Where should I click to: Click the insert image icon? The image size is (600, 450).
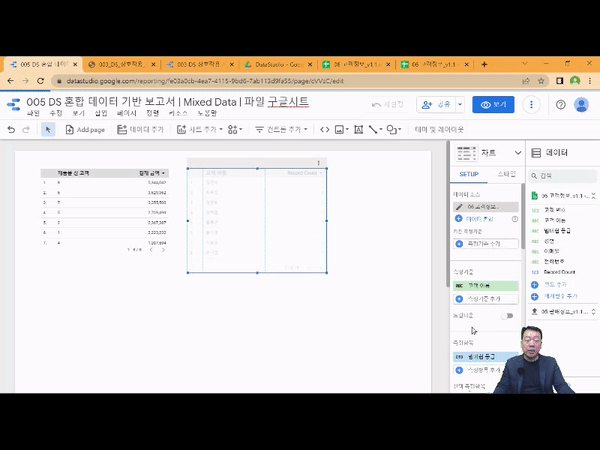pos(342,129)
